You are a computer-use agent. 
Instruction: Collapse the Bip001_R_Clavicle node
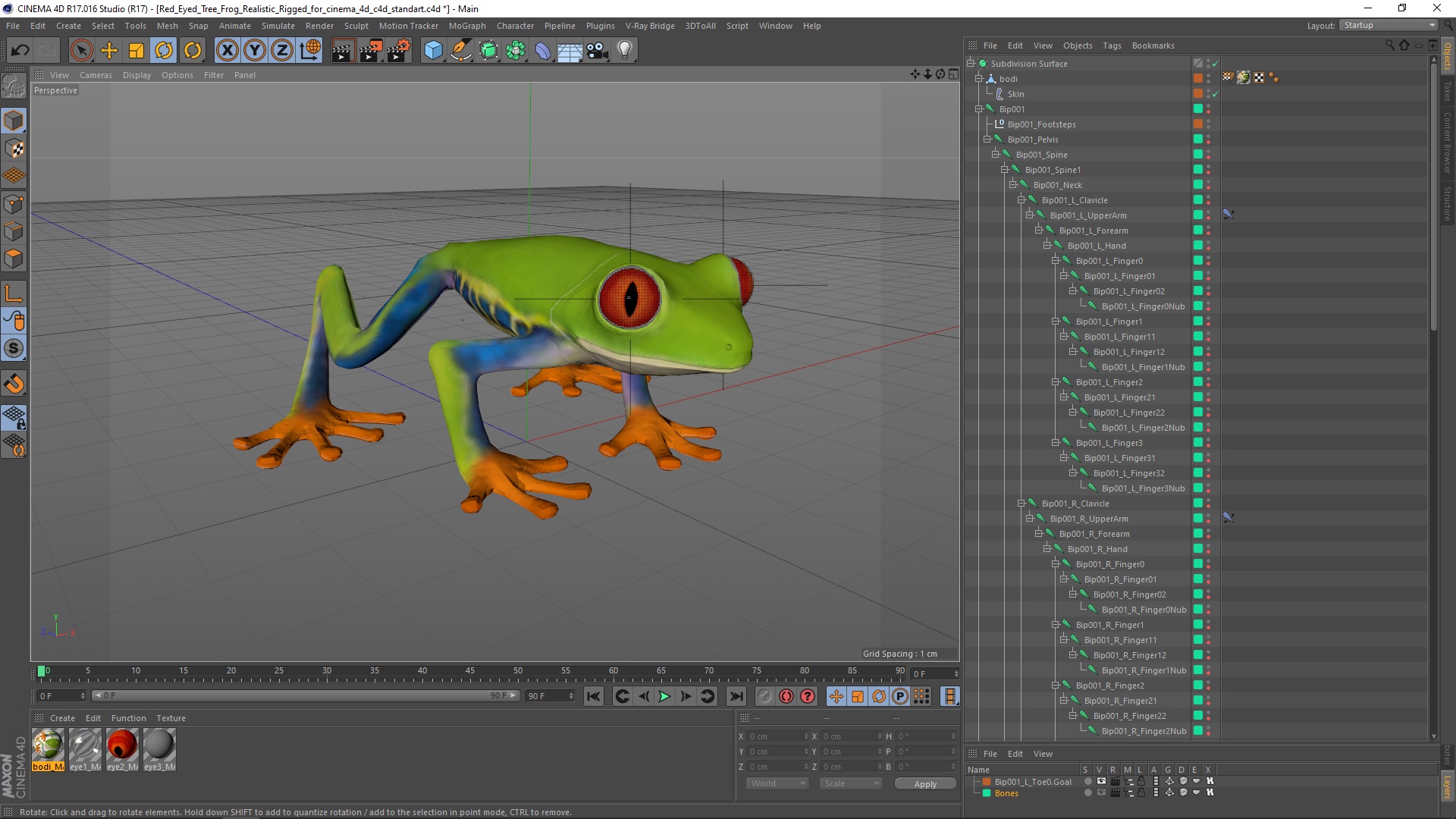1021,504
